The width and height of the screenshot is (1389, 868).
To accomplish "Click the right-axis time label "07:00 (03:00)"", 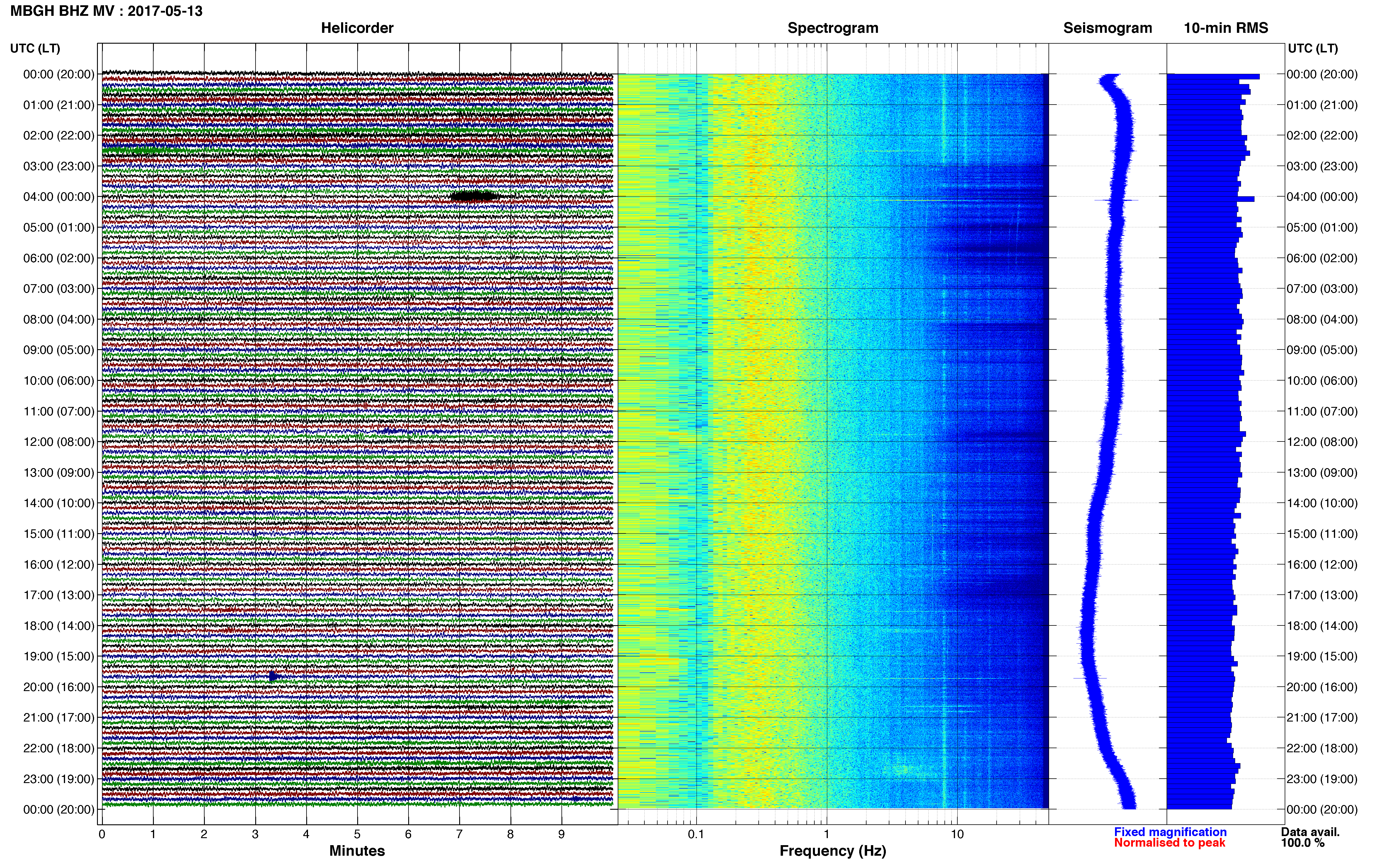I will (1322, 289).
